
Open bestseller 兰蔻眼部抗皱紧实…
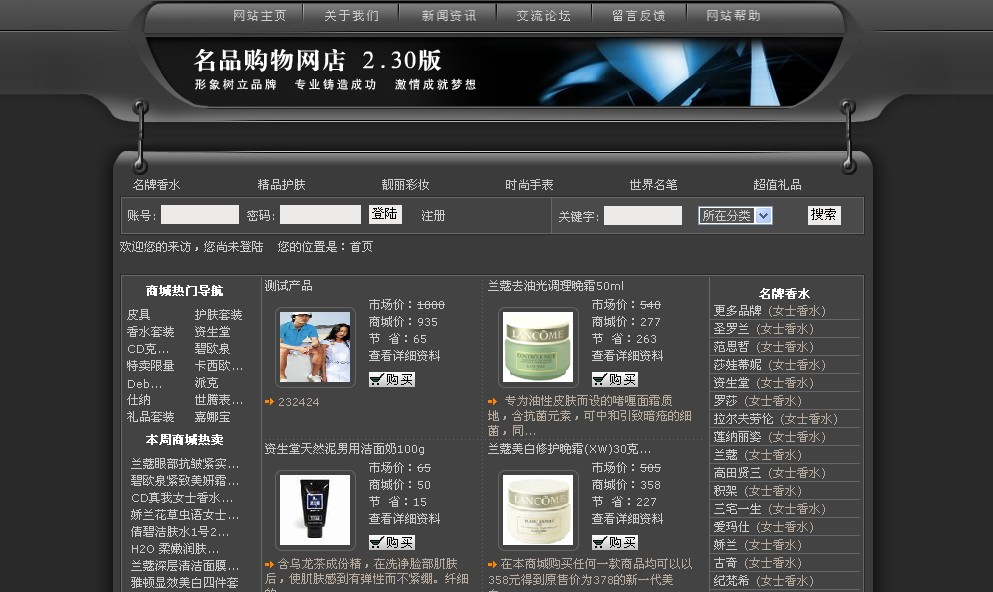point(185,463)
